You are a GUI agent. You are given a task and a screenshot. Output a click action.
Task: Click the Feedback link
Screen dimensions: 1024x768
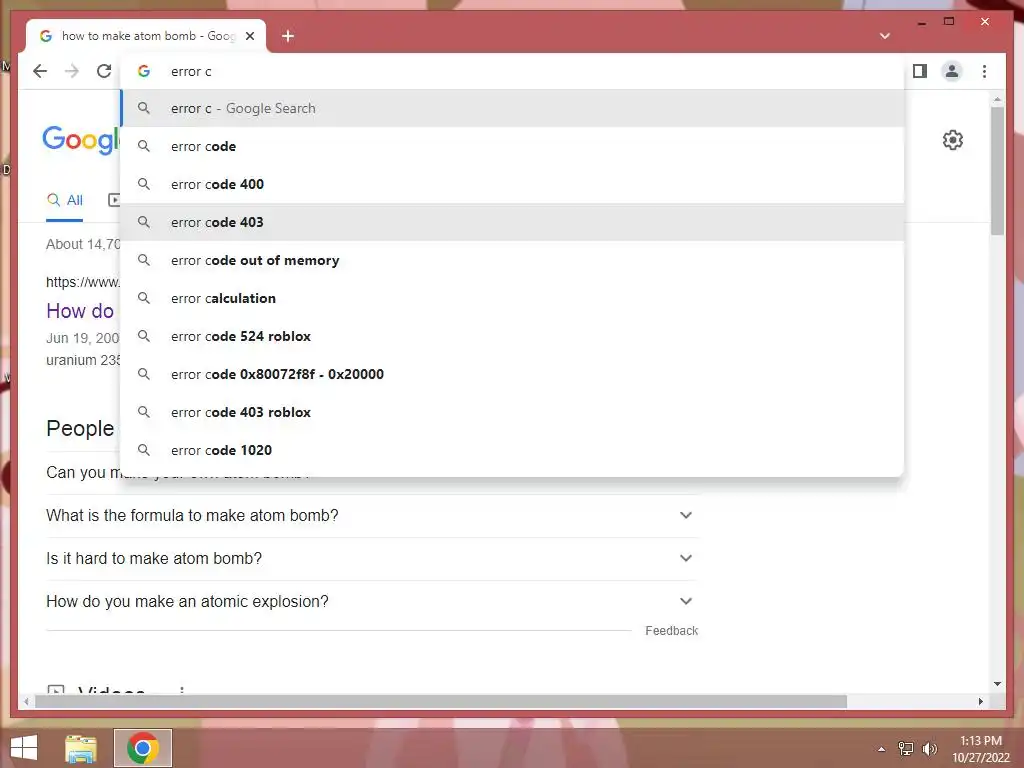(x=671, y=631)
